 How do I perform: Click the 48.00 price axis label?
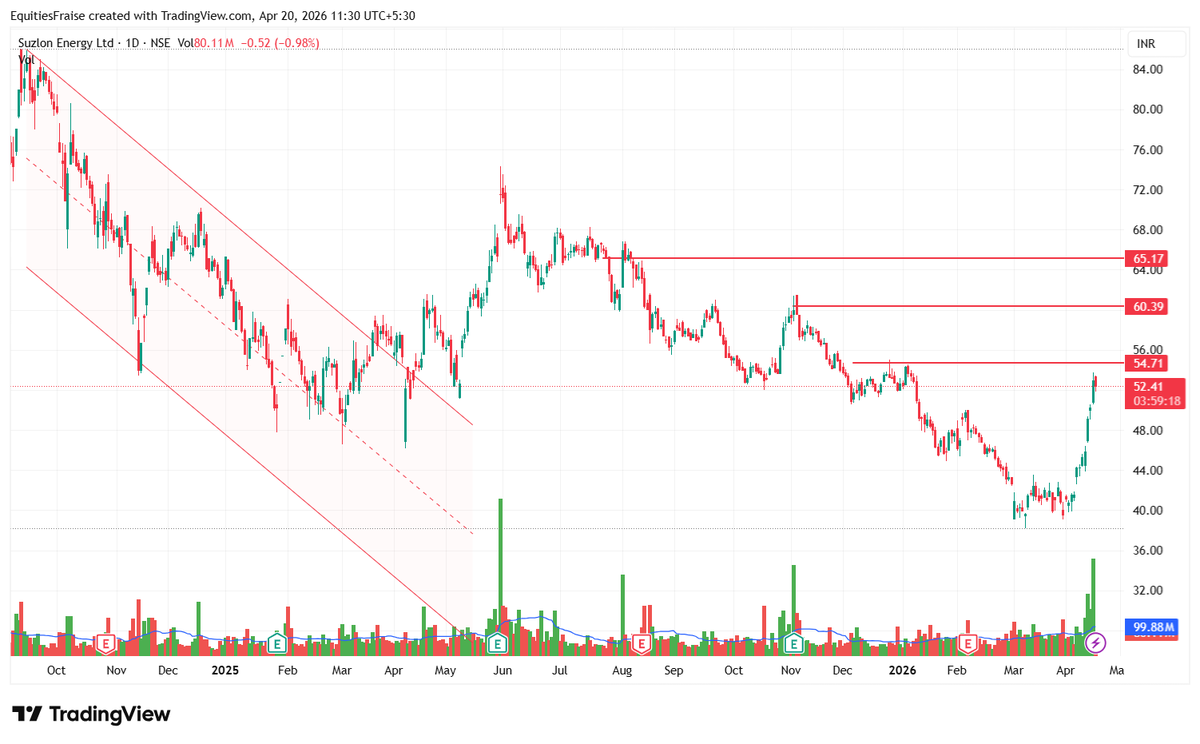(x=1148, y=430)
